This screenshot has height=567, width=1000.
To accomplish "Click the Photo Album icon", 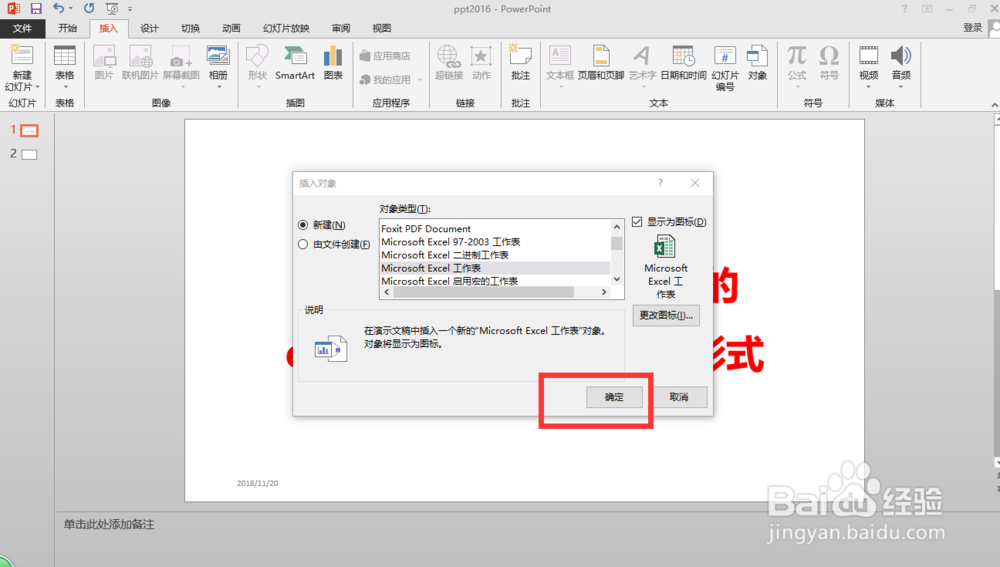I will point(218,56).
